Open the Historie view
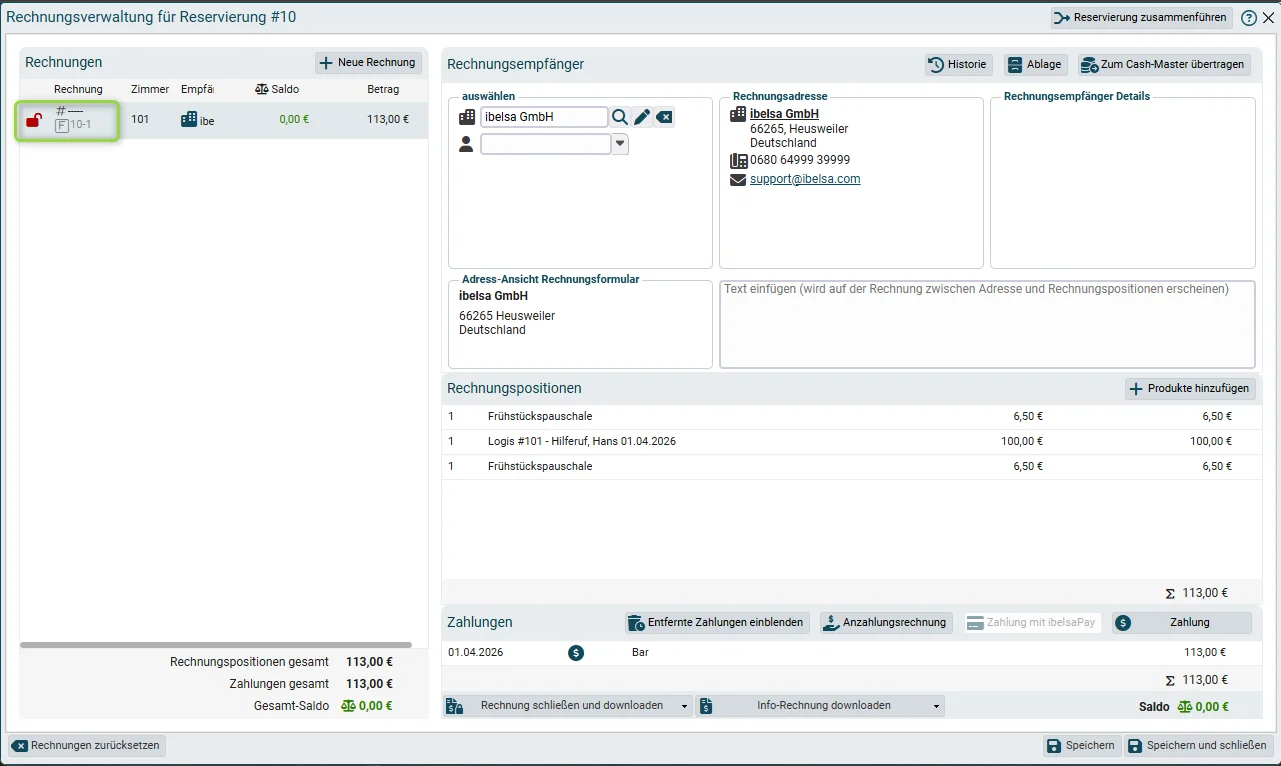Screen dimensions: 1281x766 (x=959, y=64)
